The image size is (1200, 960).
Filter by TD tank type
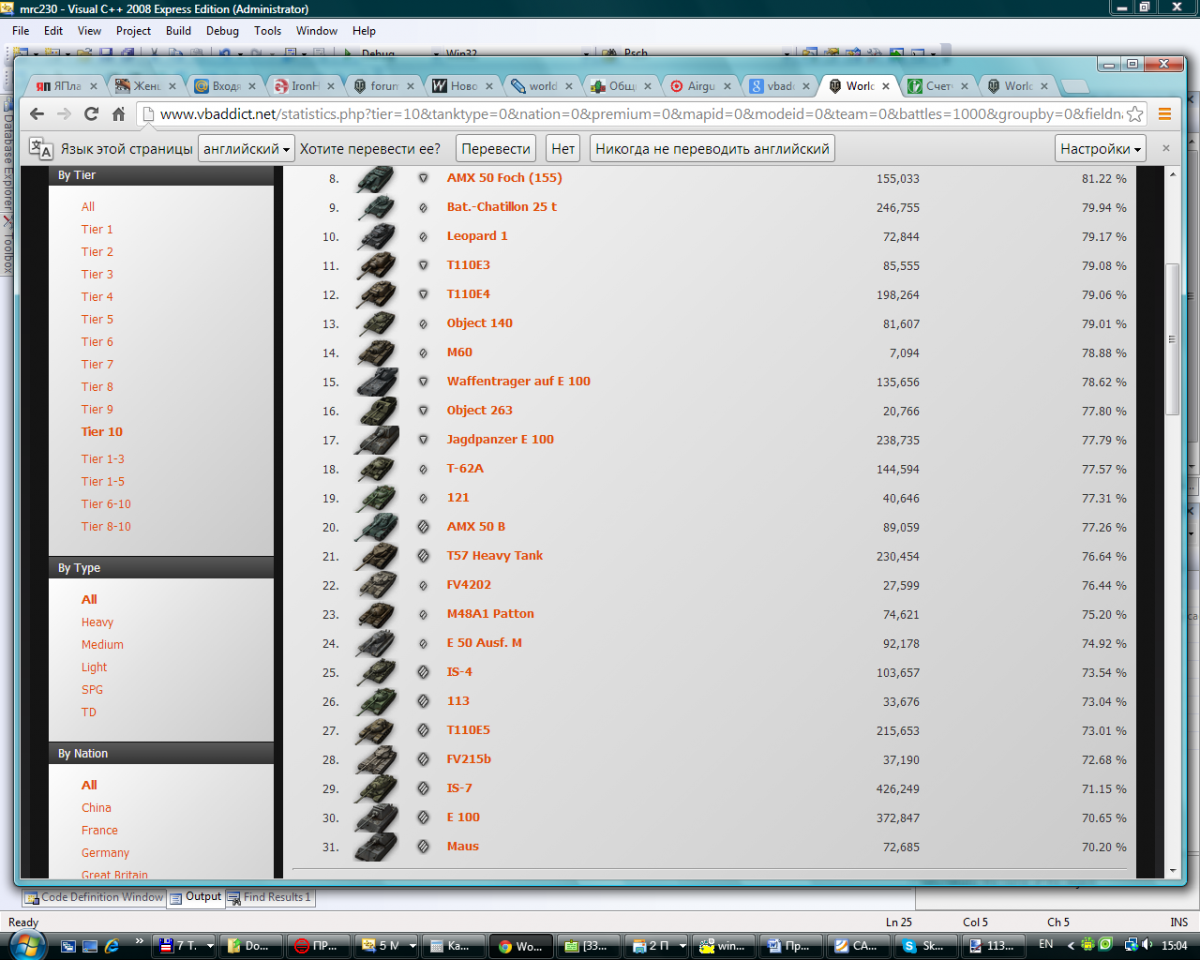tap(89, 712)
